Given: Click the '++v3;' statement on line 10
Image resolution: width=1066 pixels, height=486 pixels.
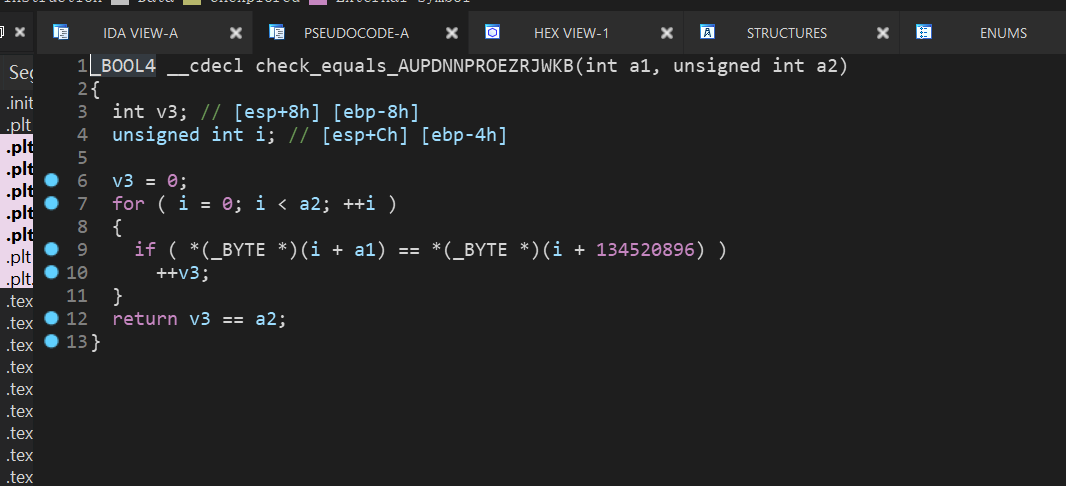Looking at the screenshot, I should click(184, 273).
